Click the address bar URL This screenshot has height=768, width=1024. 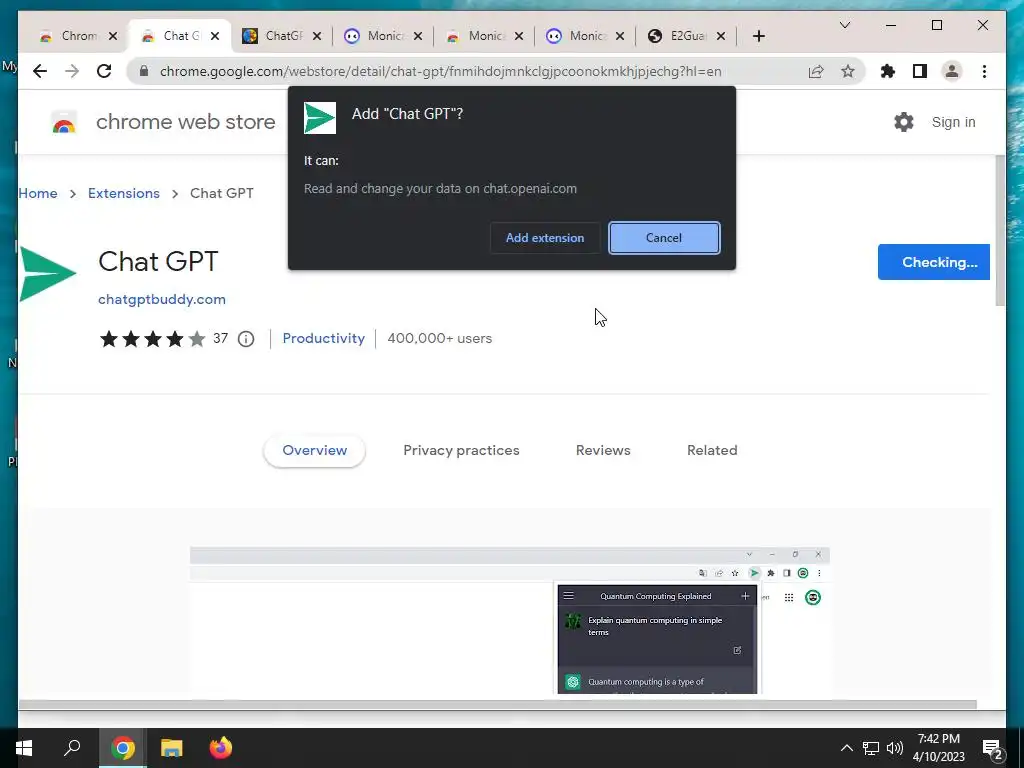click(x=441, y=71)
